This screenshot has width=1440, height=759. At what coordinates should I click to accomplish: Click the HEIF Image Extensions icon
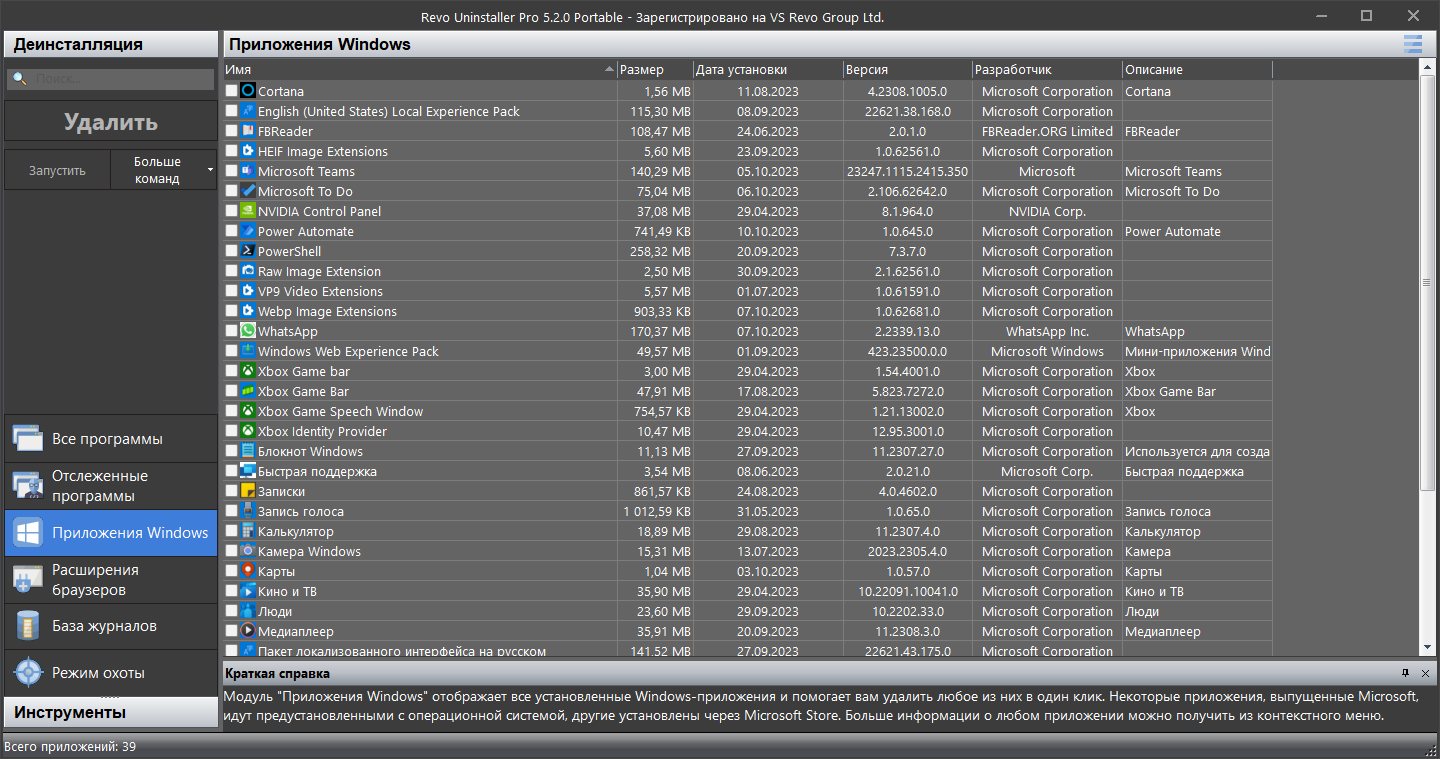(x=248, y=151)
